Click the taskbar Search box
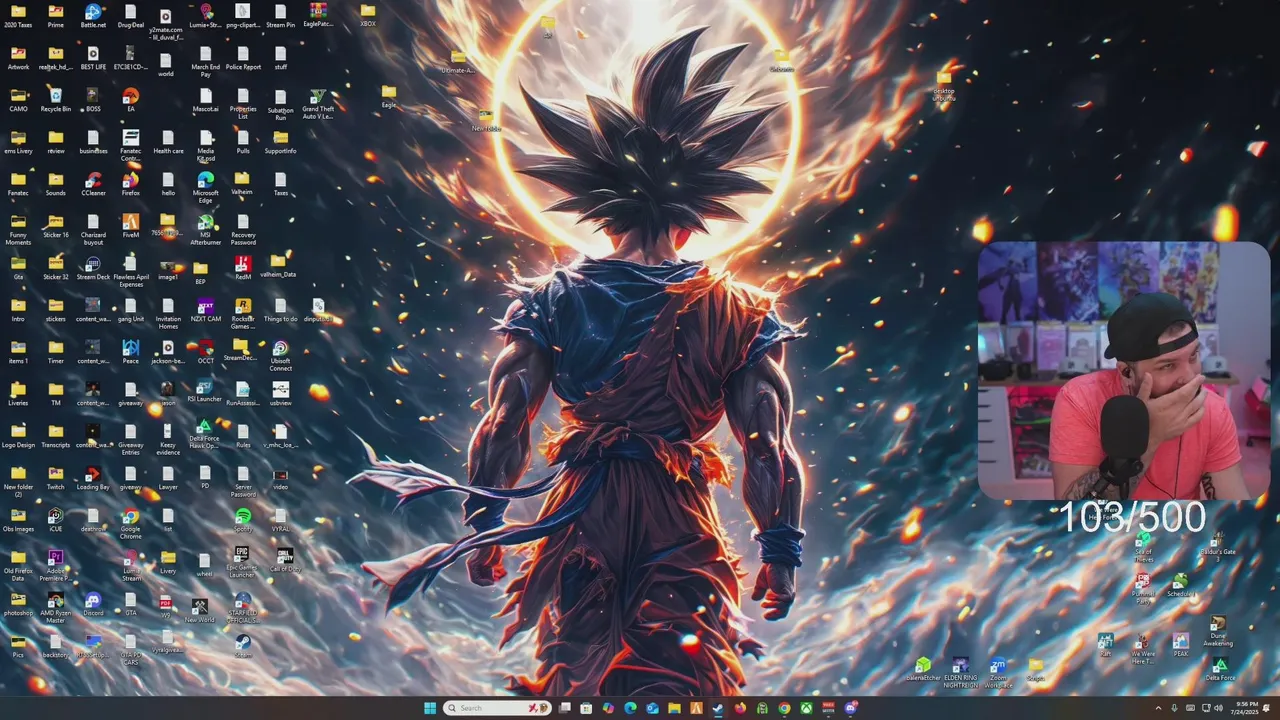This screenshot has width=1280, height=720. (497, 708)
